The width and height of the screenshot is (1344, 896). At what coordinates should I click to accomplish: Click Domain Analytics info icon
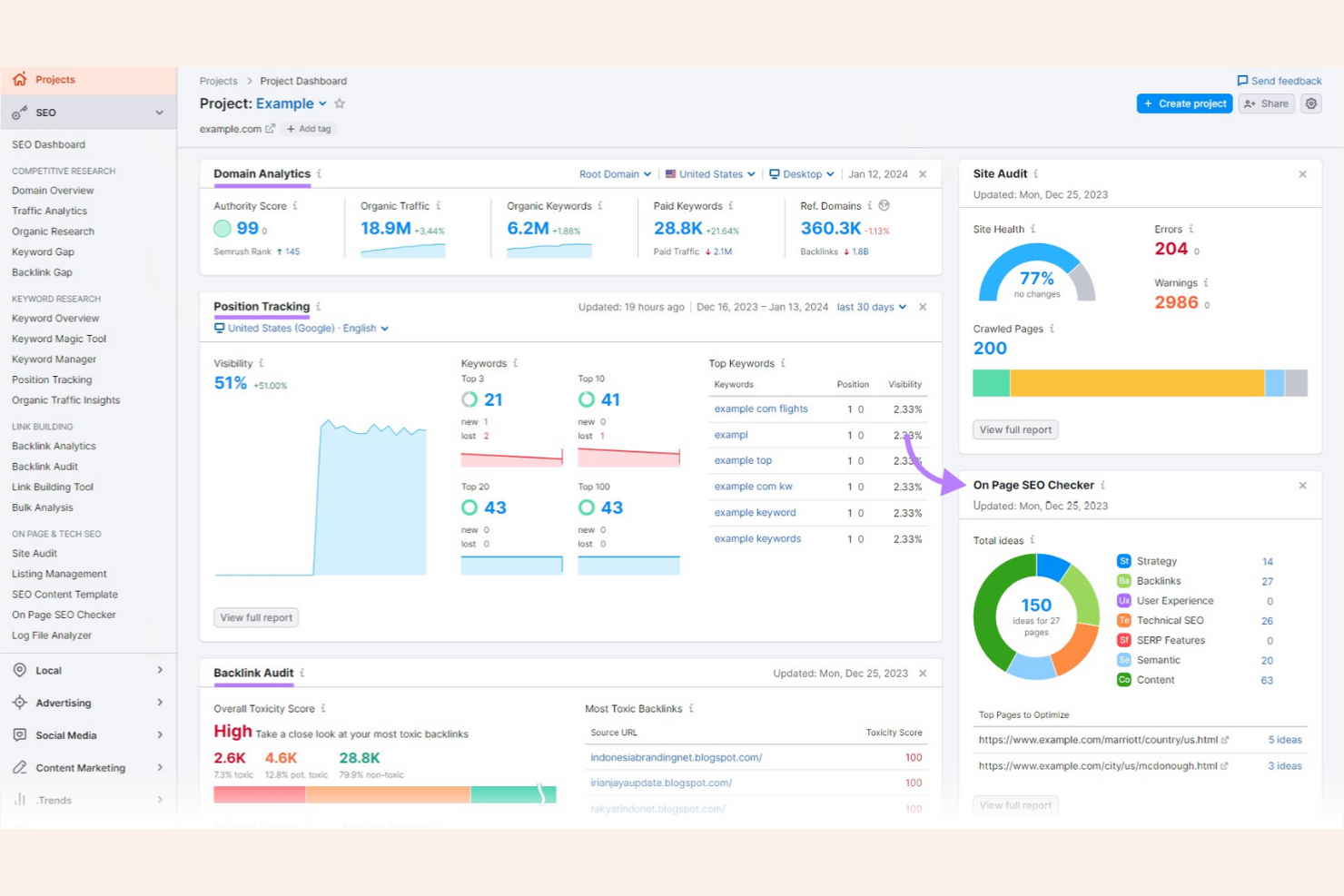click(x=319, y=173)
